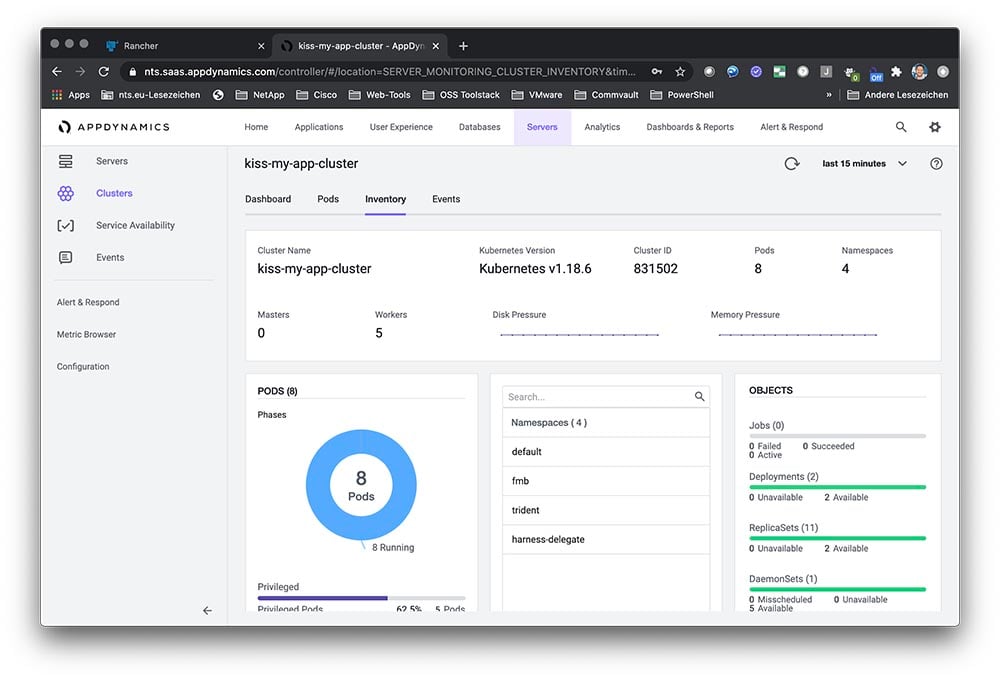Open the Dashboard tab of the cluster
This screenshot has width=1000, height=680.
click(268, 199)
